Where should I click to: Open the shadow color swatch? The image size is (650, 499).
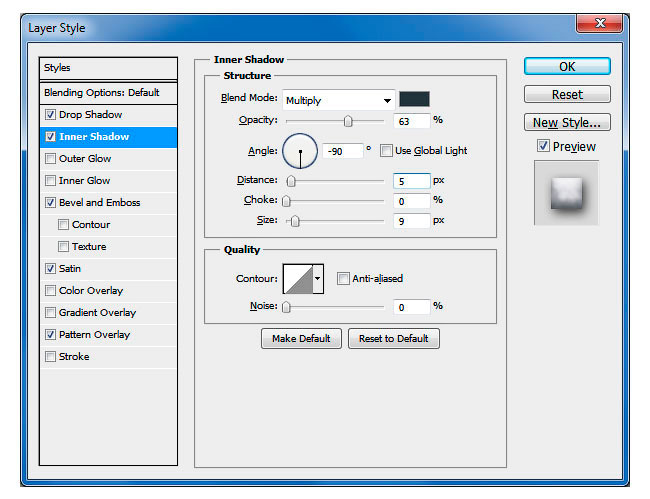(414, 99)
